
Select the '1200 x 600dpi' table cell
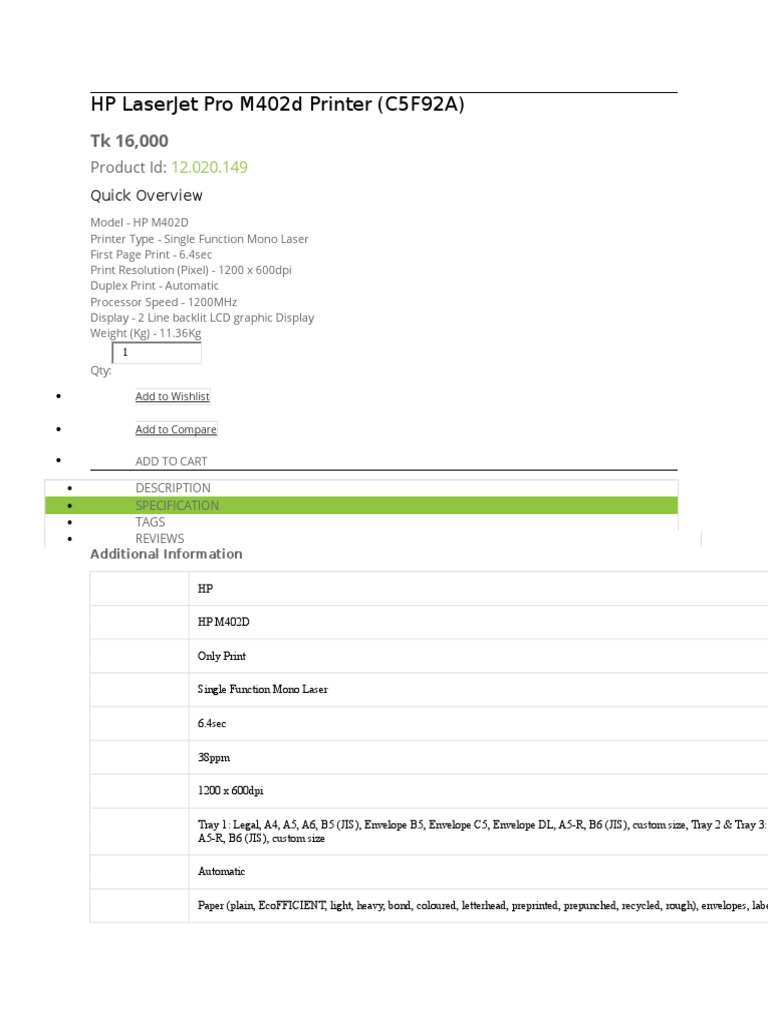tap(232, 791)
